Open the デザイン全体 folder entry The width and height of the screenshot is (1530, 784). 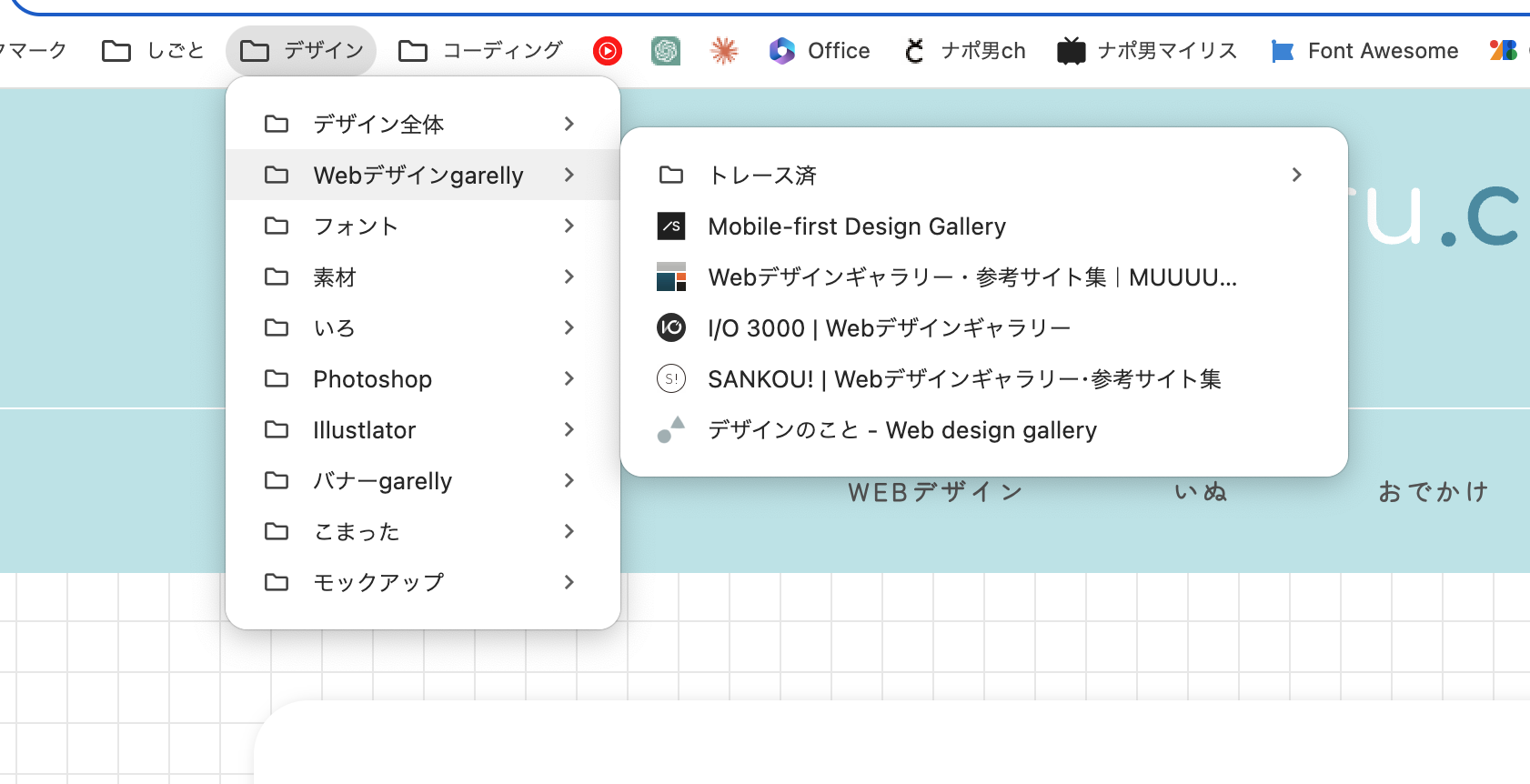[x=378, y=125]
